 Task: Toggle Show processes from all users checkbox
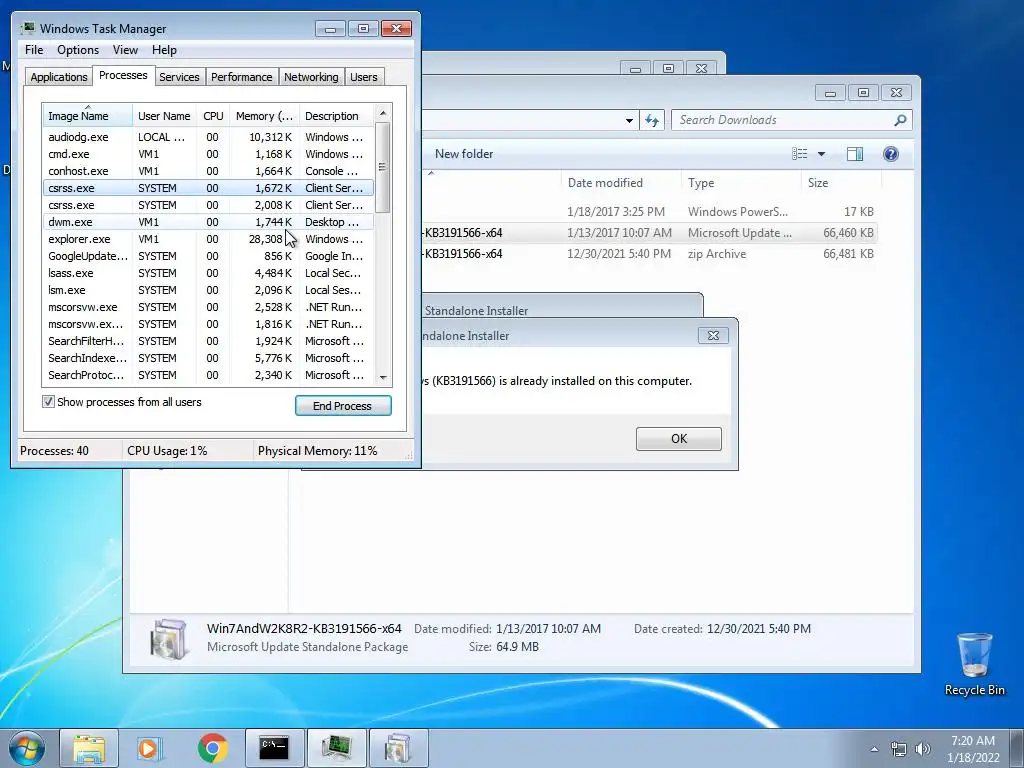tap(48, 402)
